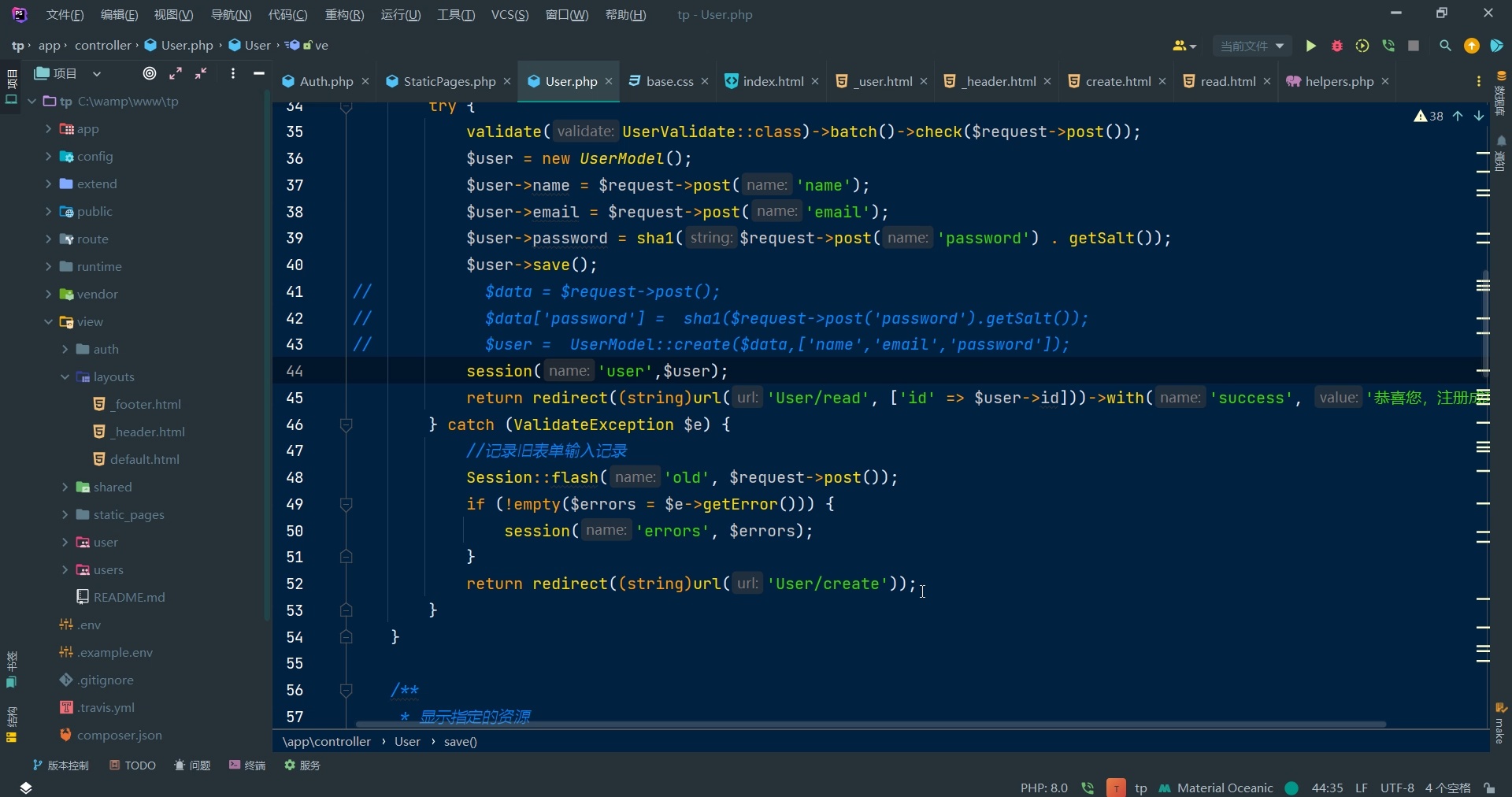Go to previous highlighted warning arrow
1512x797 pixels.
click(x=1458, y=116)
